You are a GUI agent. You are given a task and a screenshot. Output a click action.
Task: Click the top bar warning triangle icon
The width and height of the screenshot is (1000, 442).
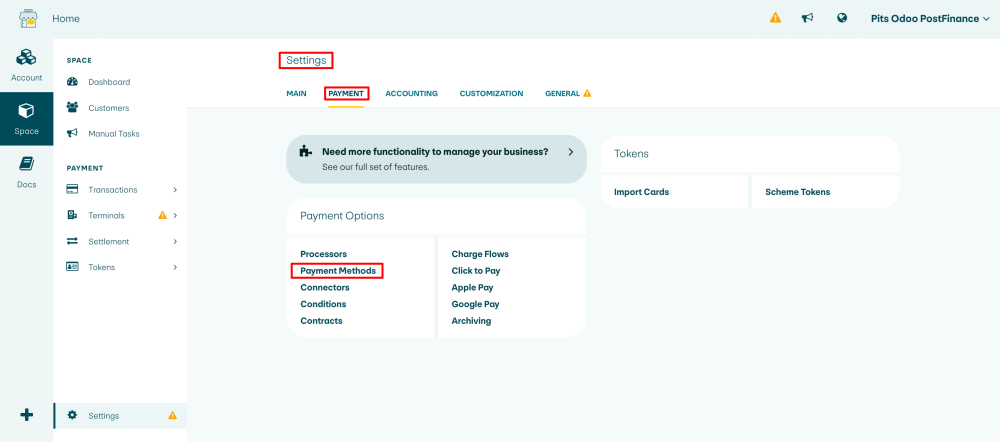pyautogui.click(x=775, y=18)
